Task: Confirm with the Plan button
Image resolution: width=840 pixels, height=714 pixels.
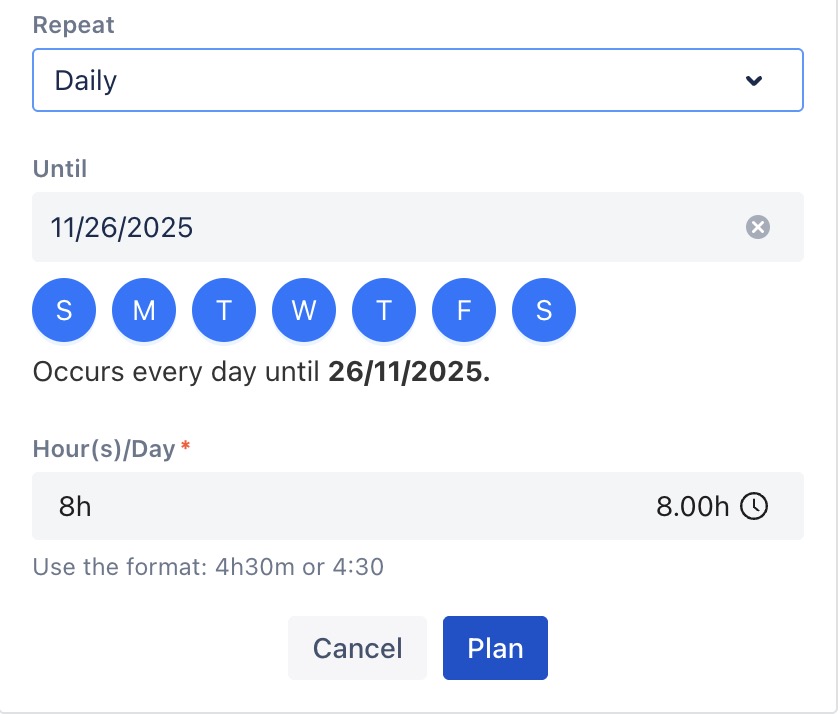Action: coord(495,648)
